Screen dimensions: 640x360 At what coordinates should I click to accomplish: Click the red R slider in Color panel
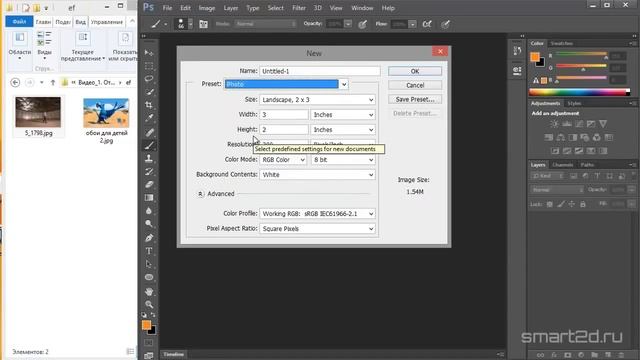tap(582, 54)
